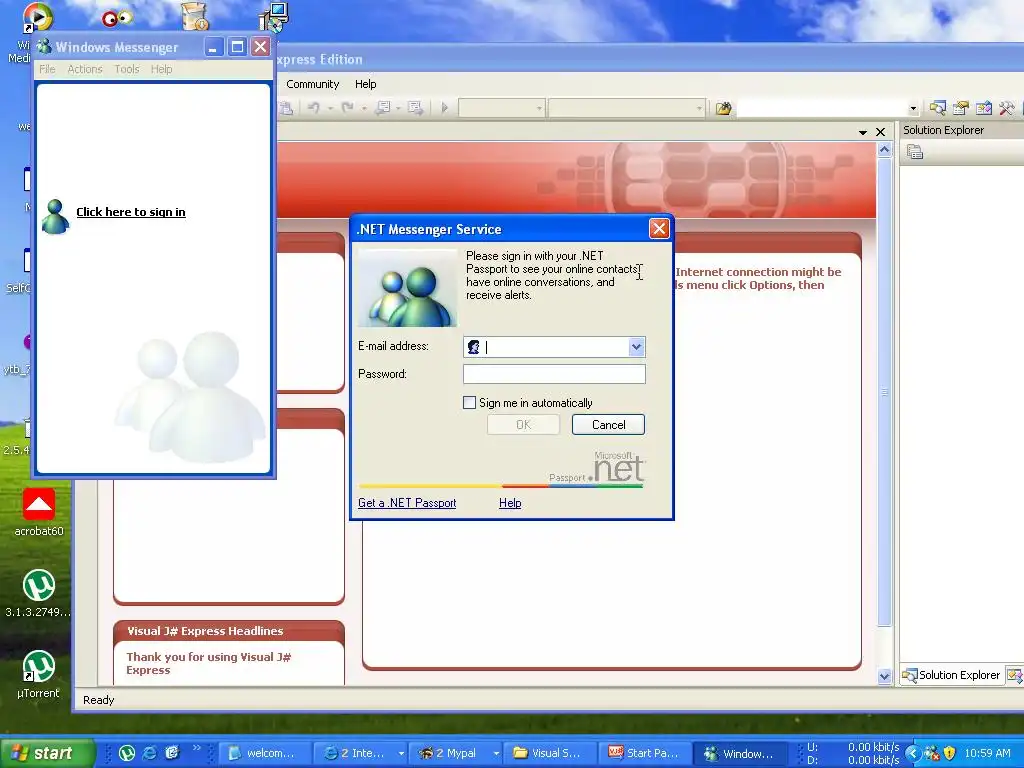Viewport: 1024px width, 768px height.
Task: Click the Navigate Forward toolbar icon
Action: point(415,108)
